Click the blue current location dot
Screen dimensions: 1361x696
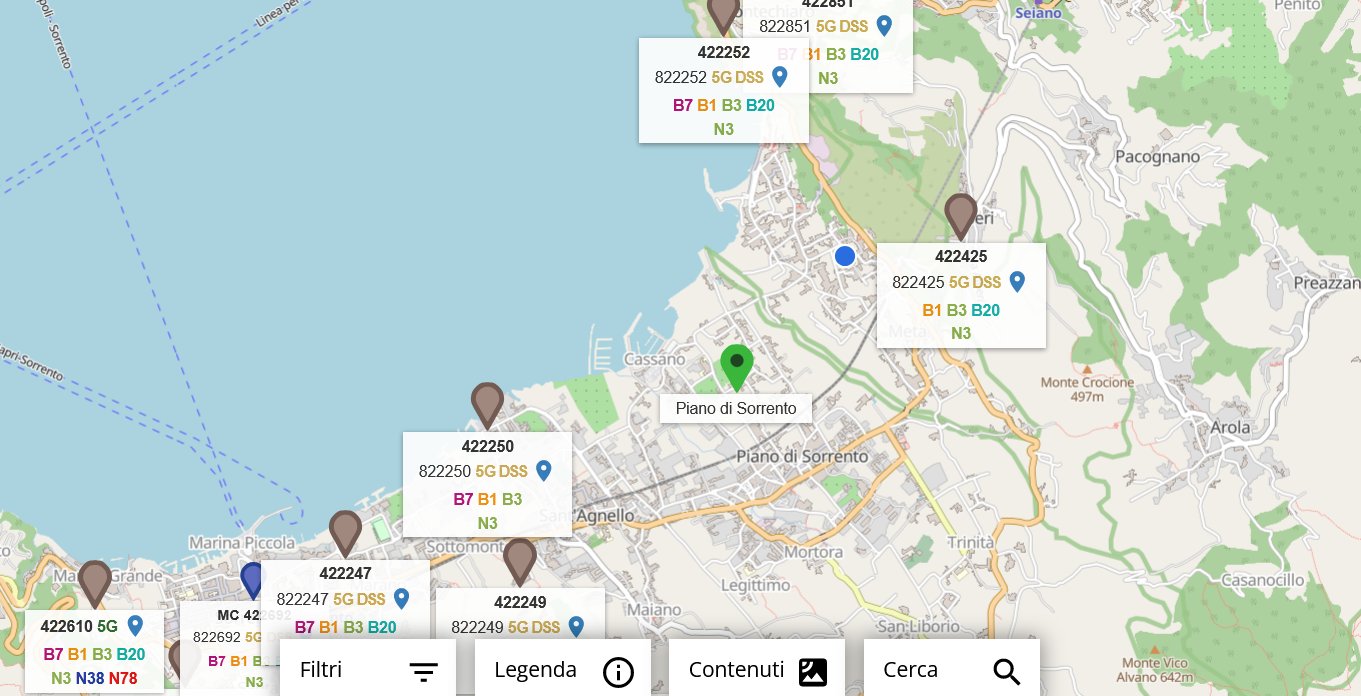pos(845,256)
